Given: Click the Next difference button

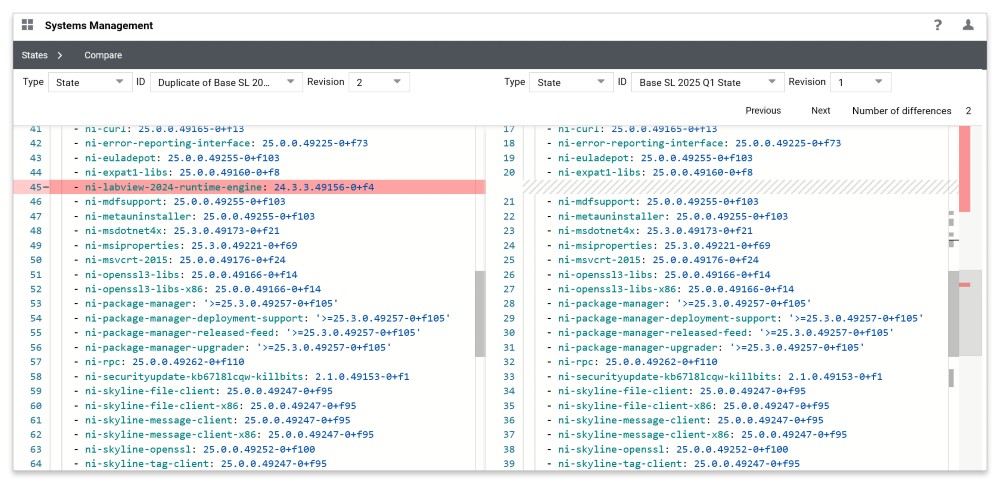Looking at the screenshot, I should point(821,111).
